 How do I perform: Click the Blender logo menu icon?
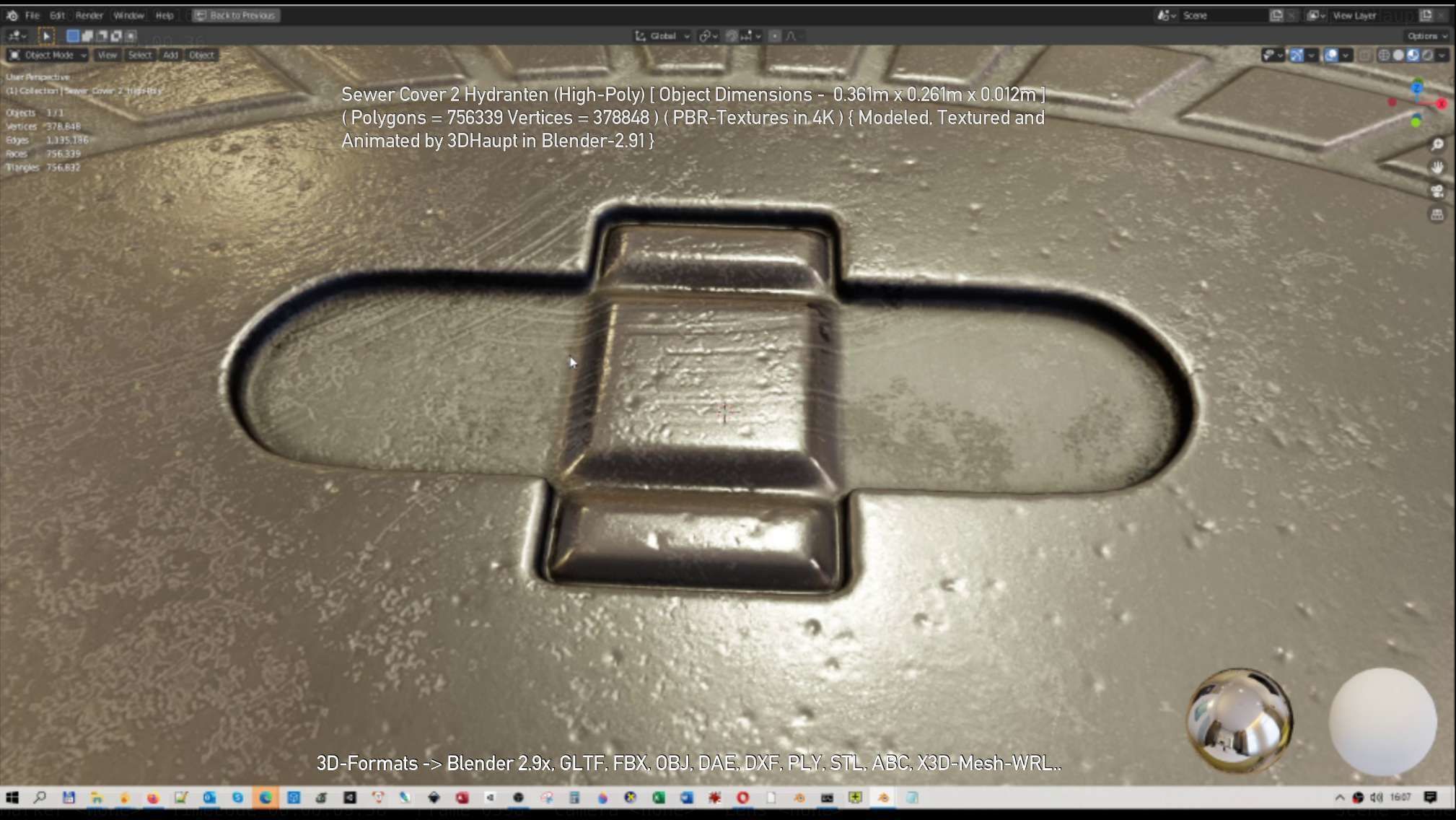click(x=12, y=15)
